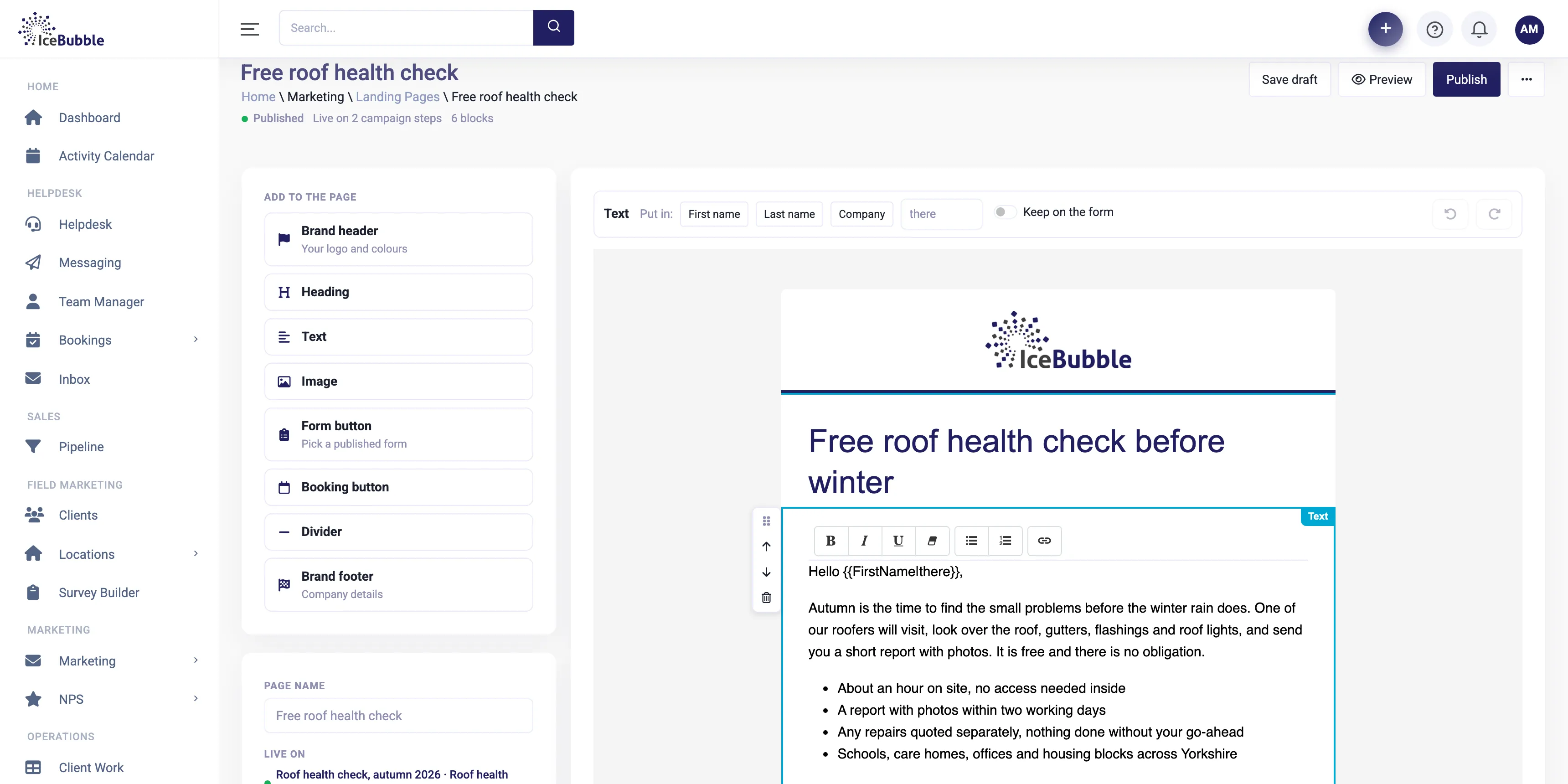Click Save draft
1568x784 pixels.
pyautogui.click(x=1289, y=79)
